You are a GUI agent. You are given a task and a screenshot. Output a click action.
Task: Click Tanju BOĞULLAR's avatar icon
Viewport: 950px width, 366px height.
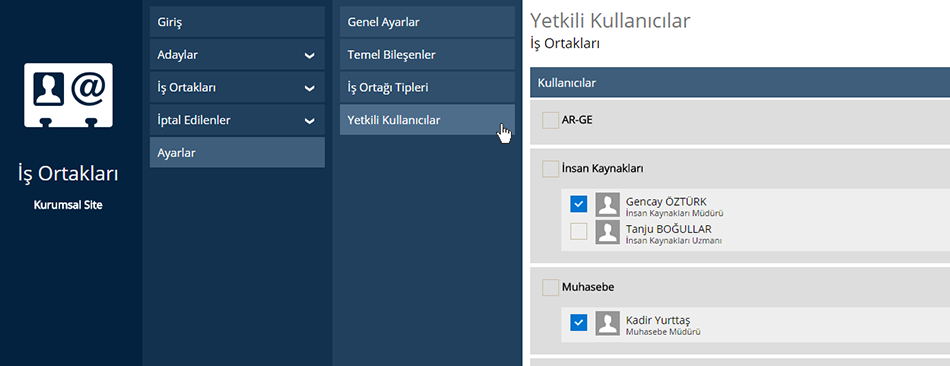click(x=608, y=232)
